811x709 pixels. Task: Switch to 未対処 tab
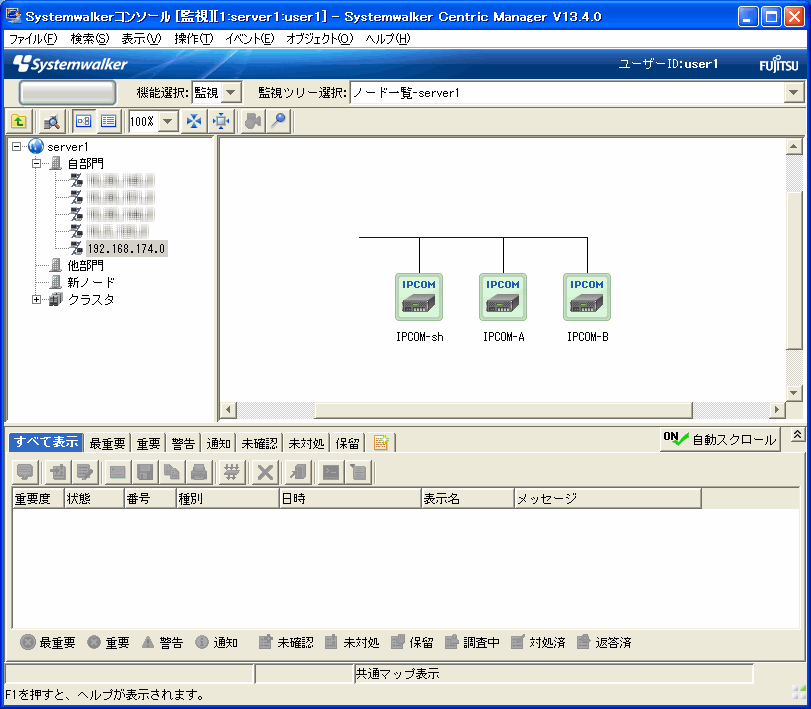click(x=306, y=443)
